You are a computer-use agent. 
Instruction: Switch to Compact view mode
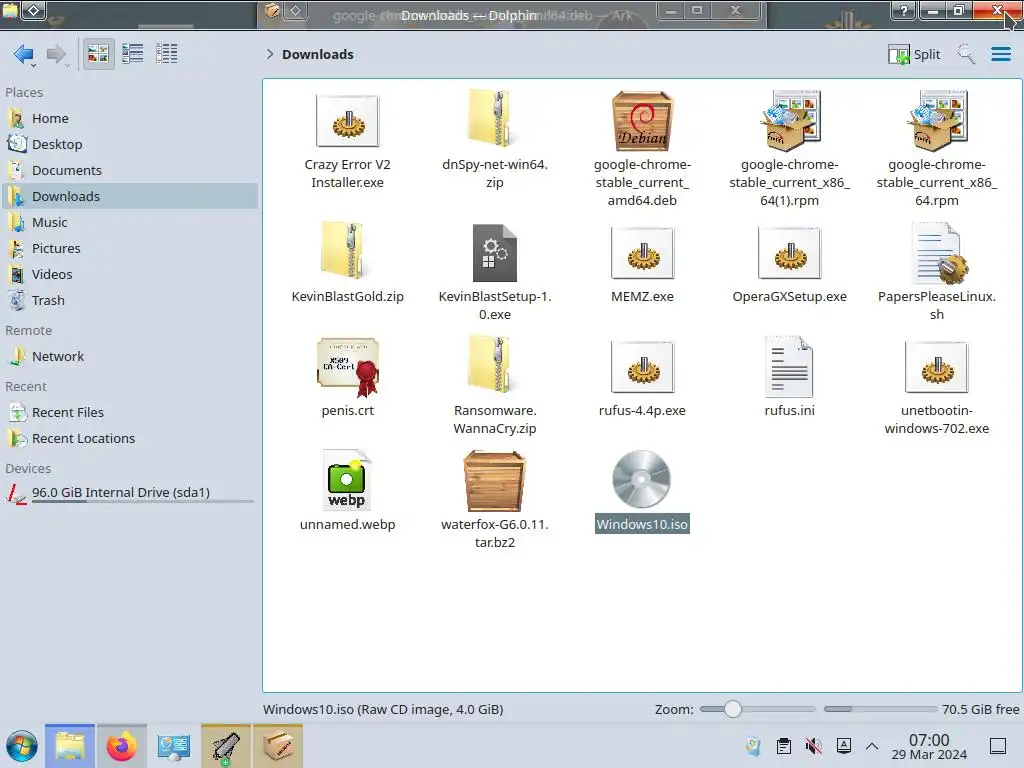pyautogui.click(x=133, y=54)
